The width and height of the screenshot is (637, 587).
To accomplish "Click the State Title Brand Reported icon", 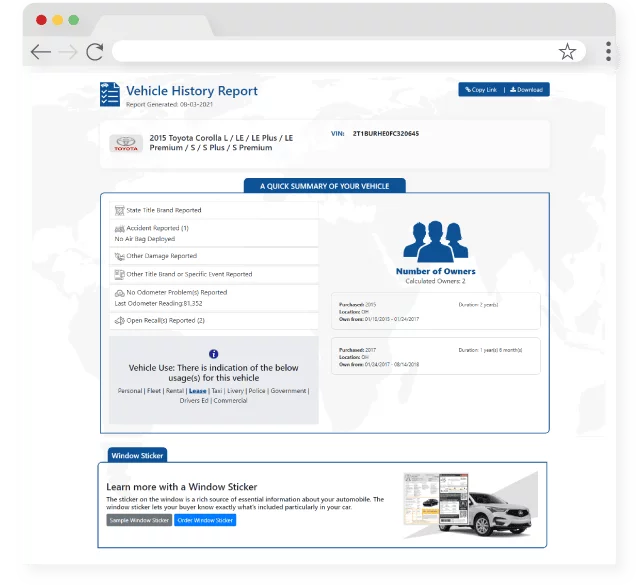I will click(x=119, y=210).
